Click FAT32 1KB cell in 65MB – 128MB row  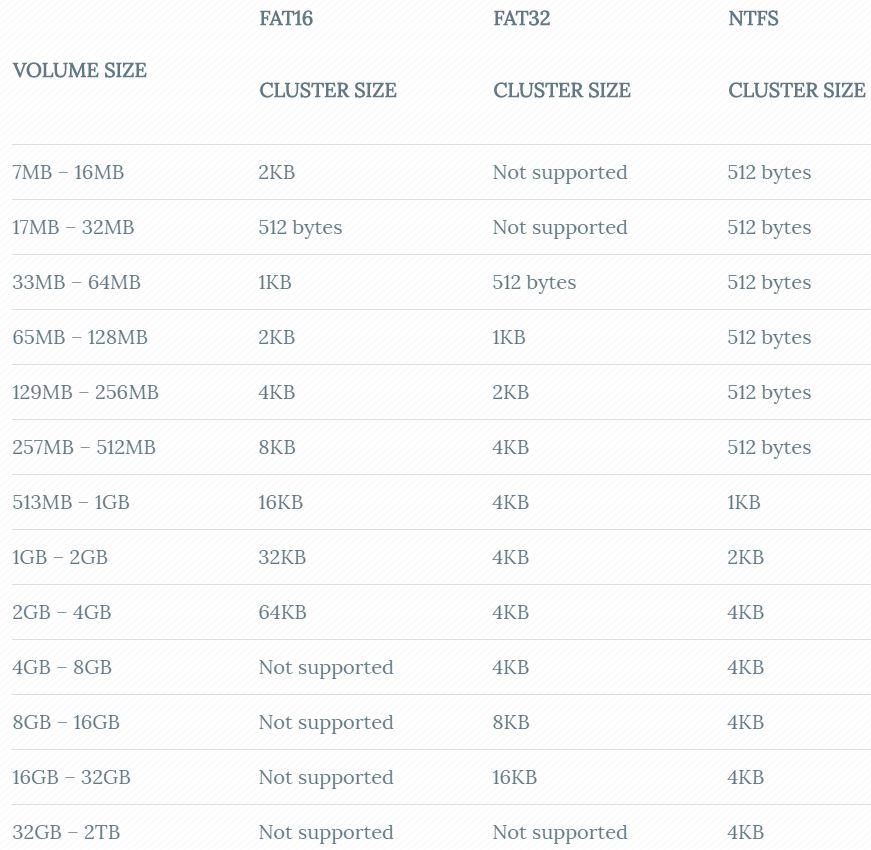coord(508,337)
